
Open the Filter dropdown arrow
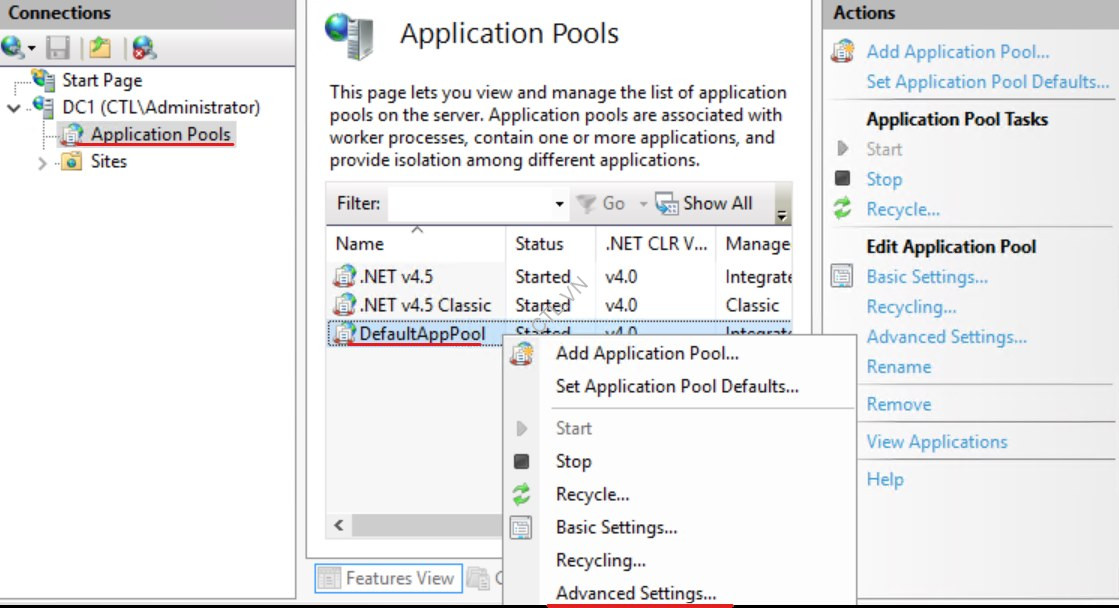pos(559,204)
